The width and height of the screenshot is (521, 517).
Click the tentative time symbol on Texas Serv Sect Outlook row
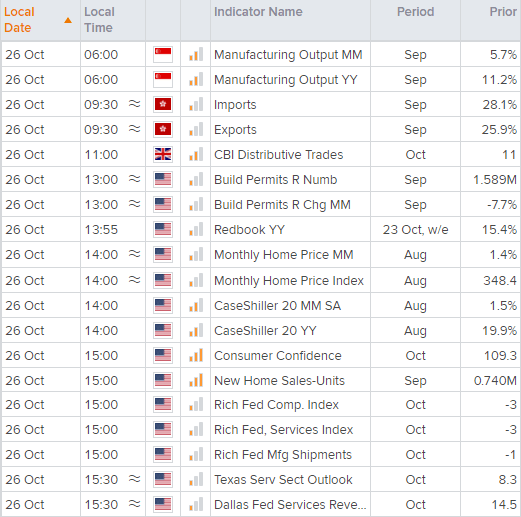pos(134,479)
